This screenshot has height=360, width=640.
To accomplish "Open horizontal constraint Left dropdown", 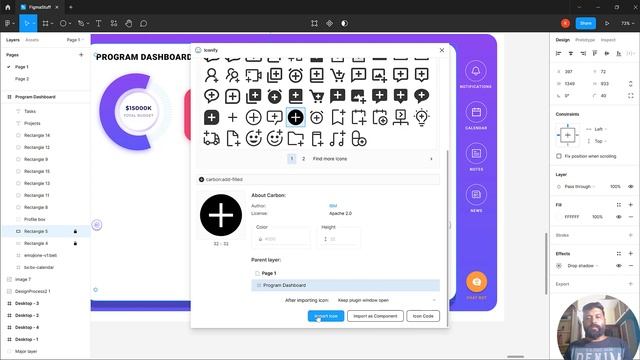I will [x=600, y=129].
